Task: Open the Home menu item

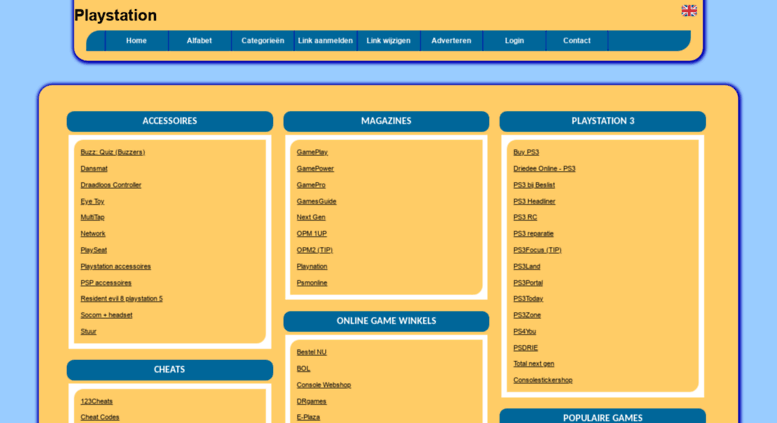Action: coord(136,41)
